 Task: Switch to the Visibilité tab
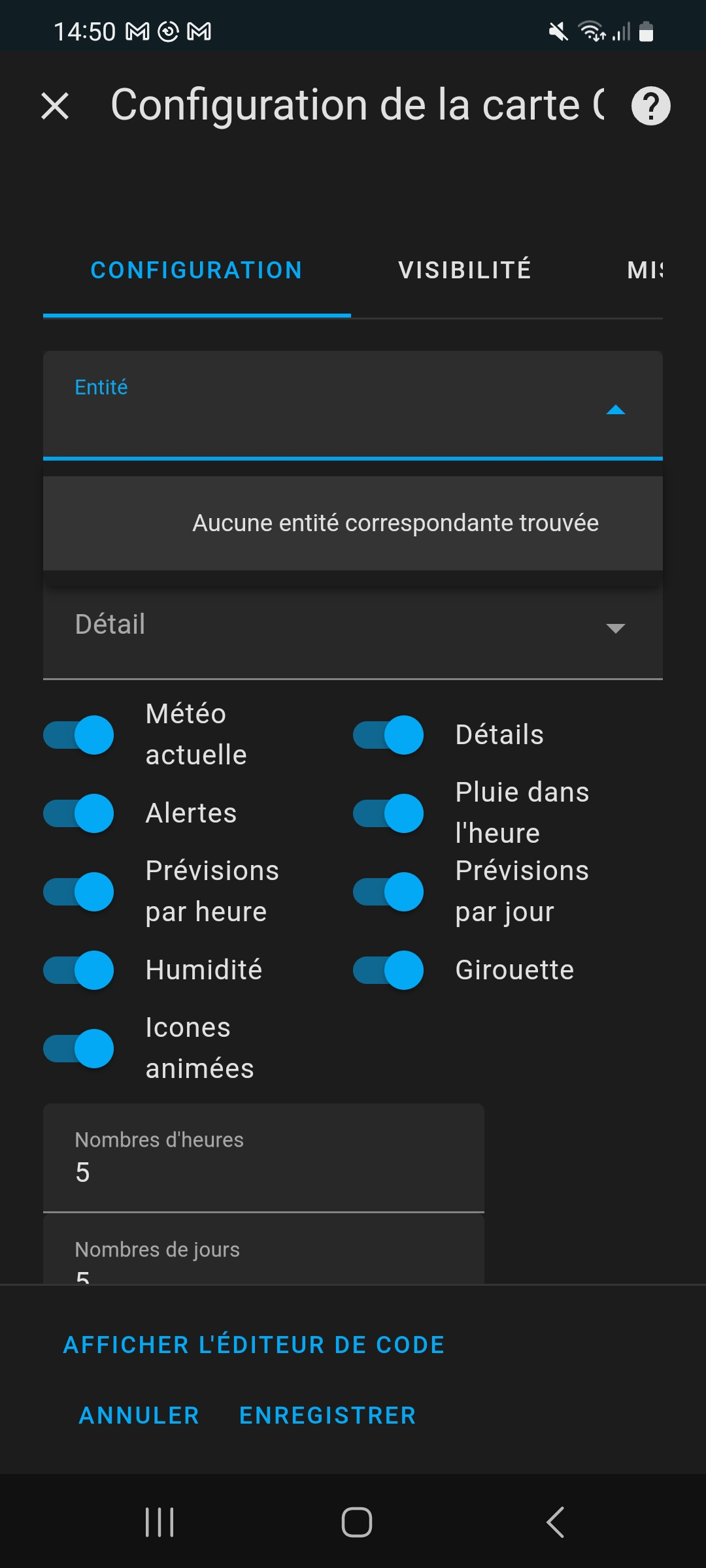tap(465, 270)
